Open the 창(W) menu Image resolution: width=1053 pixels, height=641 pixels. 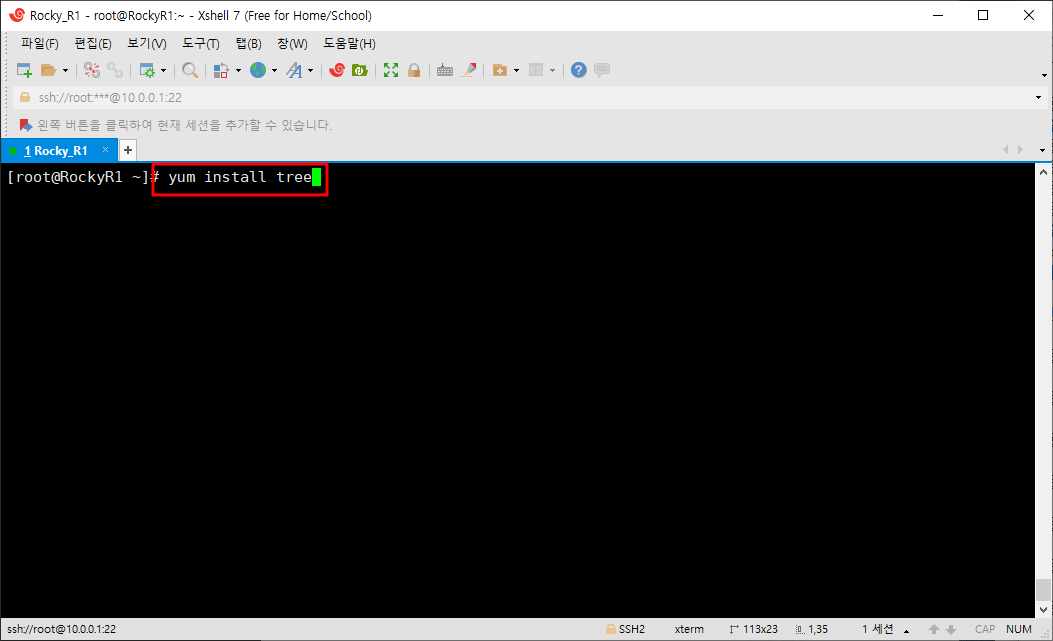[x=292, y=44]
